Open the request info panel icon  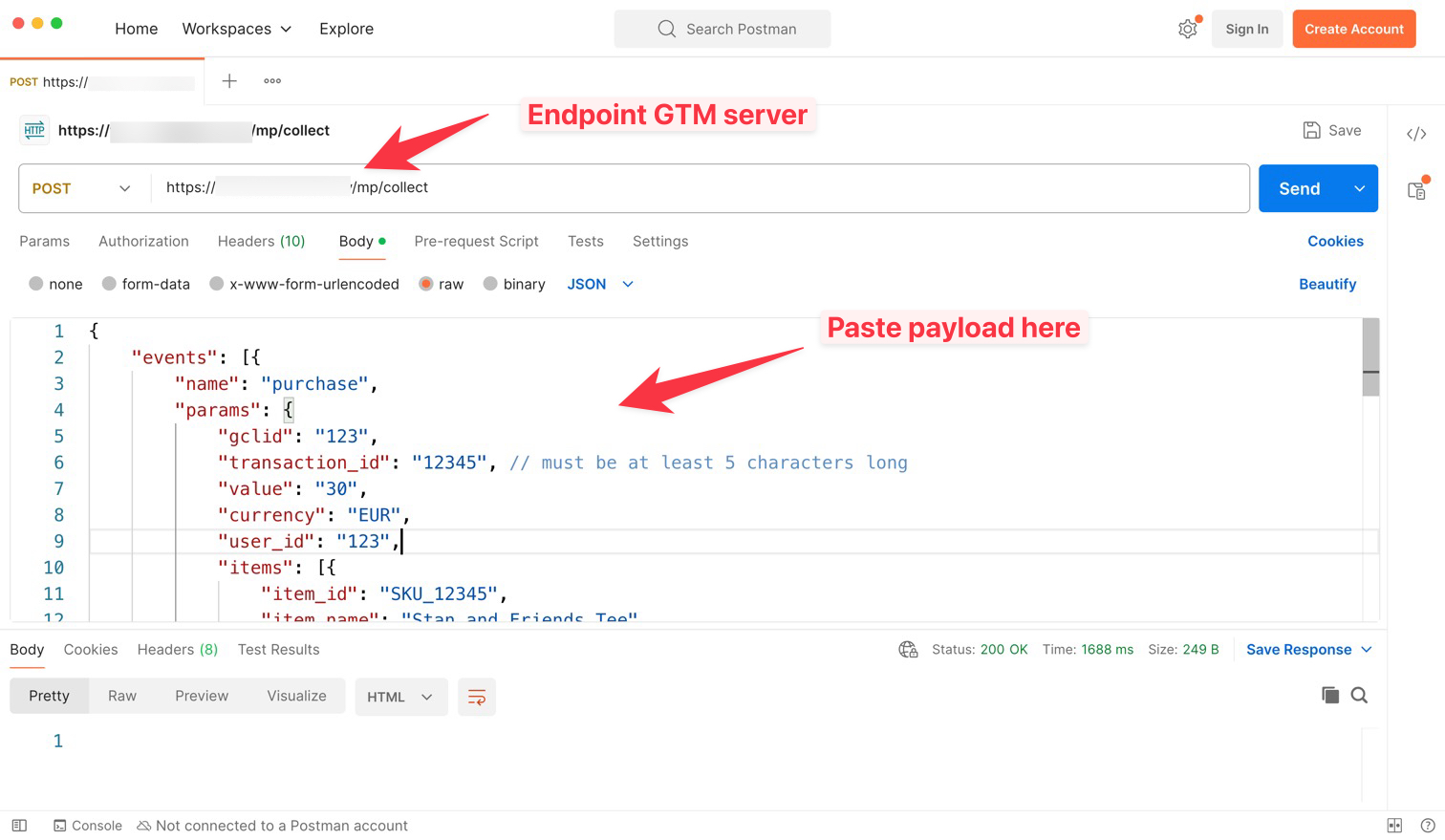pyautogui.click(x=1416, y=190)
